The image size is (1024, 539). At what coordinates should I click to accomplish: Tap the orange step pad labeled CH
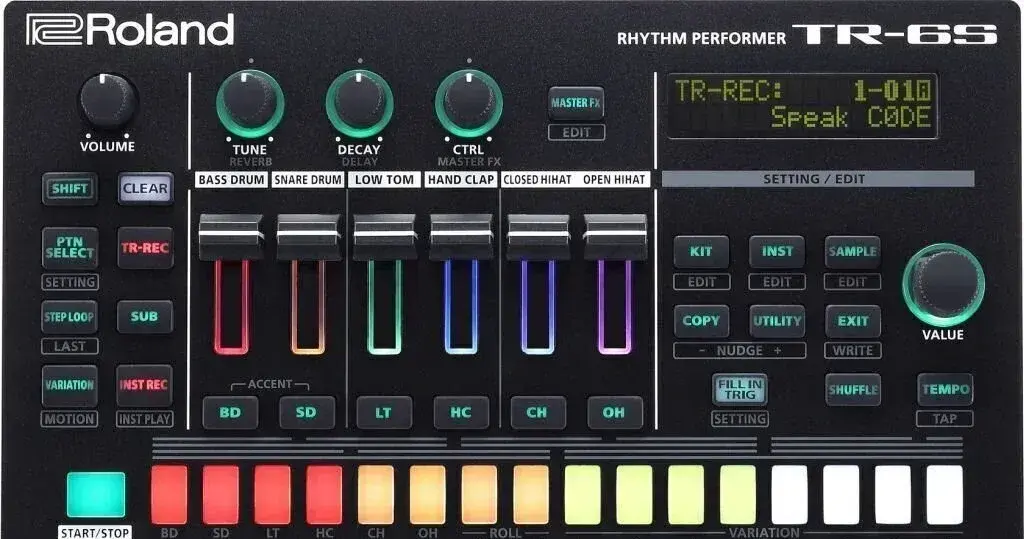[x=376, y=495]
